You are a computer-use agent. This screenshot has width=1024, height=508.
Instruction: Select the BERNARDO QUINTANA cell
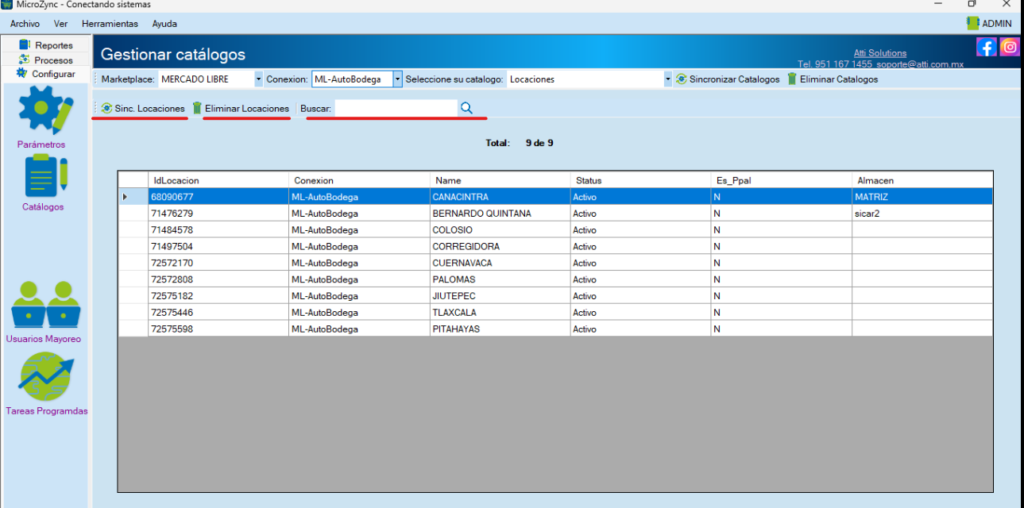point(500,213)
